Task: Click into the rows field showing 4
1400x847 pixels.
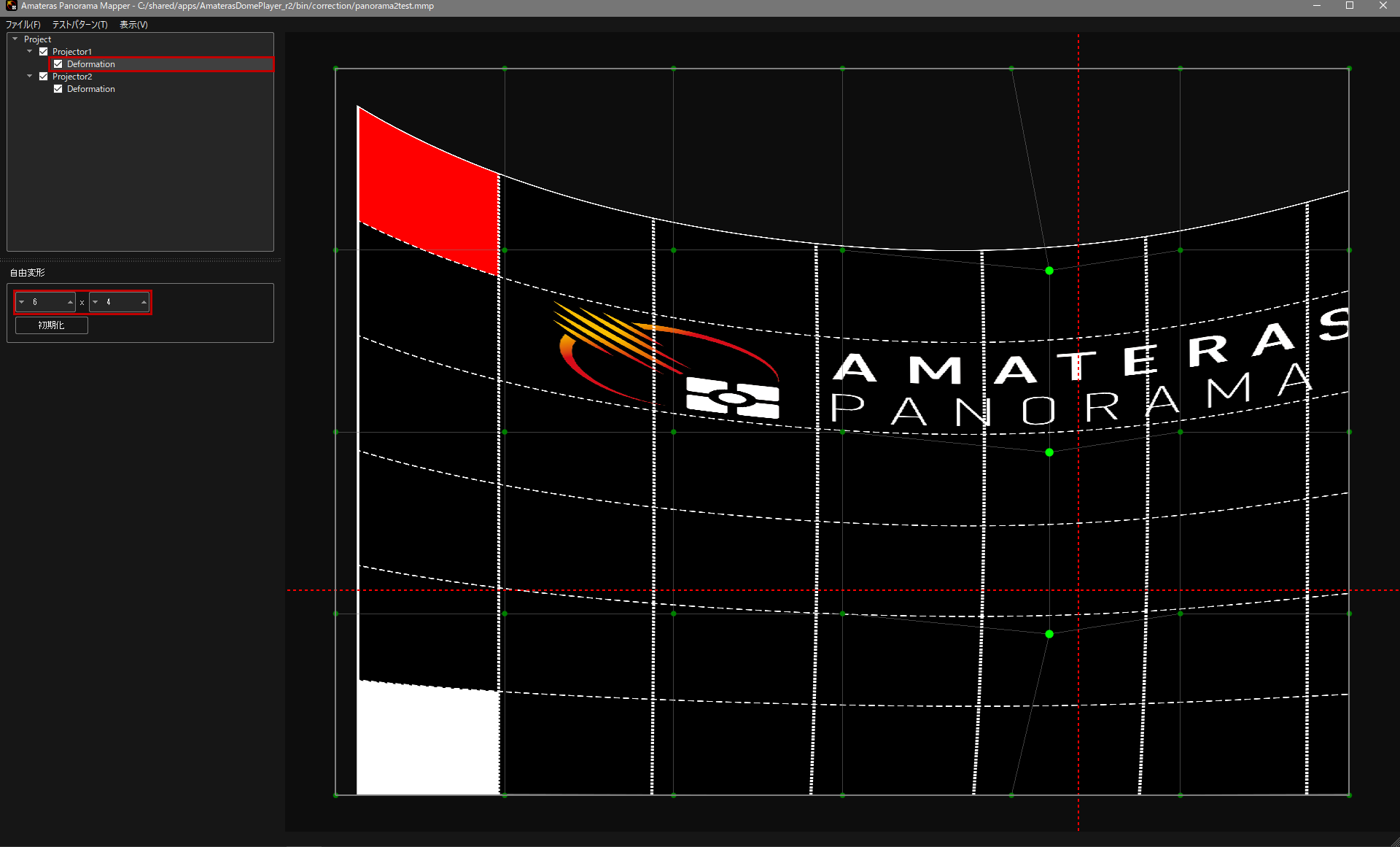Action: pos(120,302)
